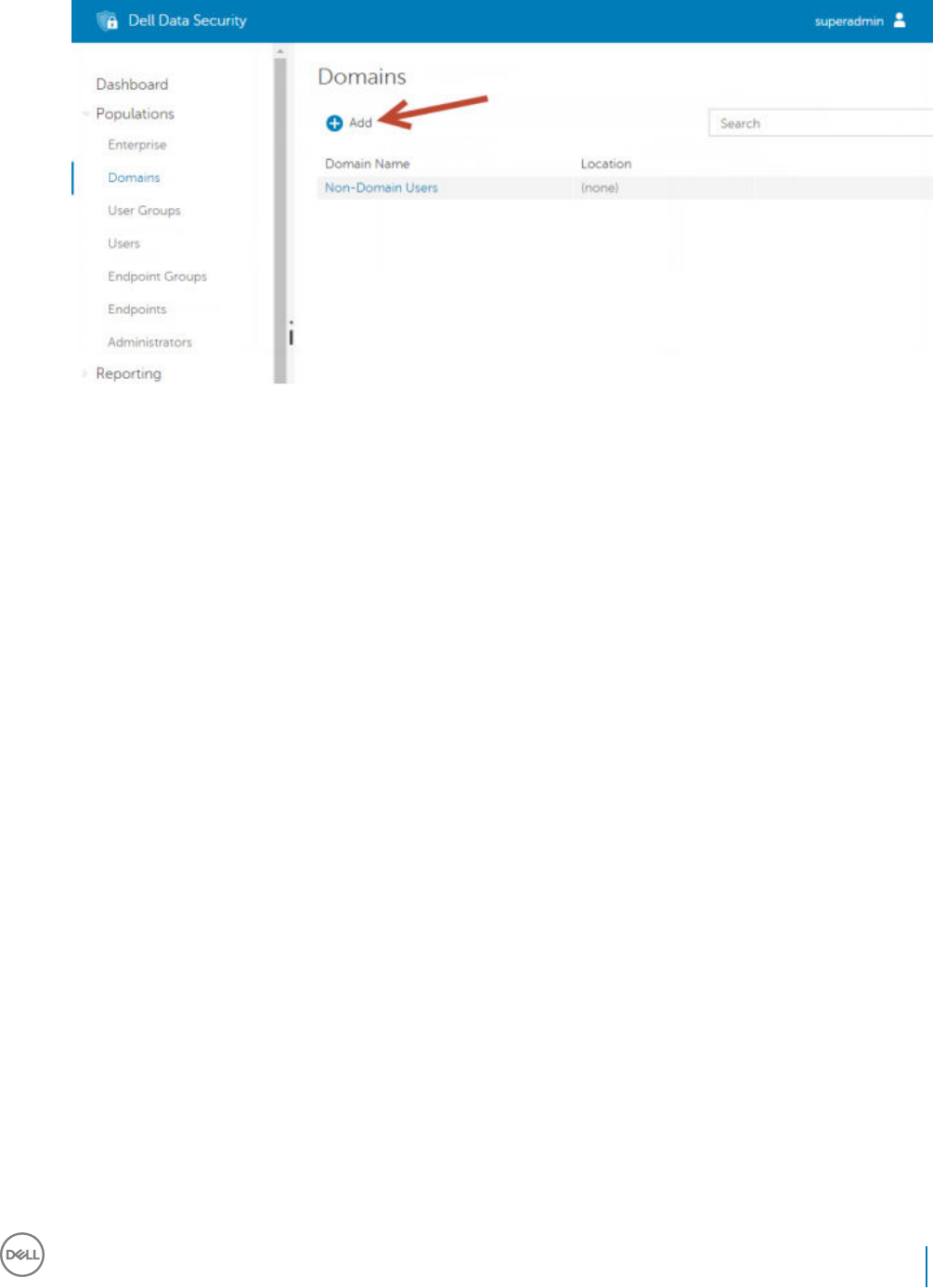
Task: Select Domains in the sidebar
Action: 134,177
